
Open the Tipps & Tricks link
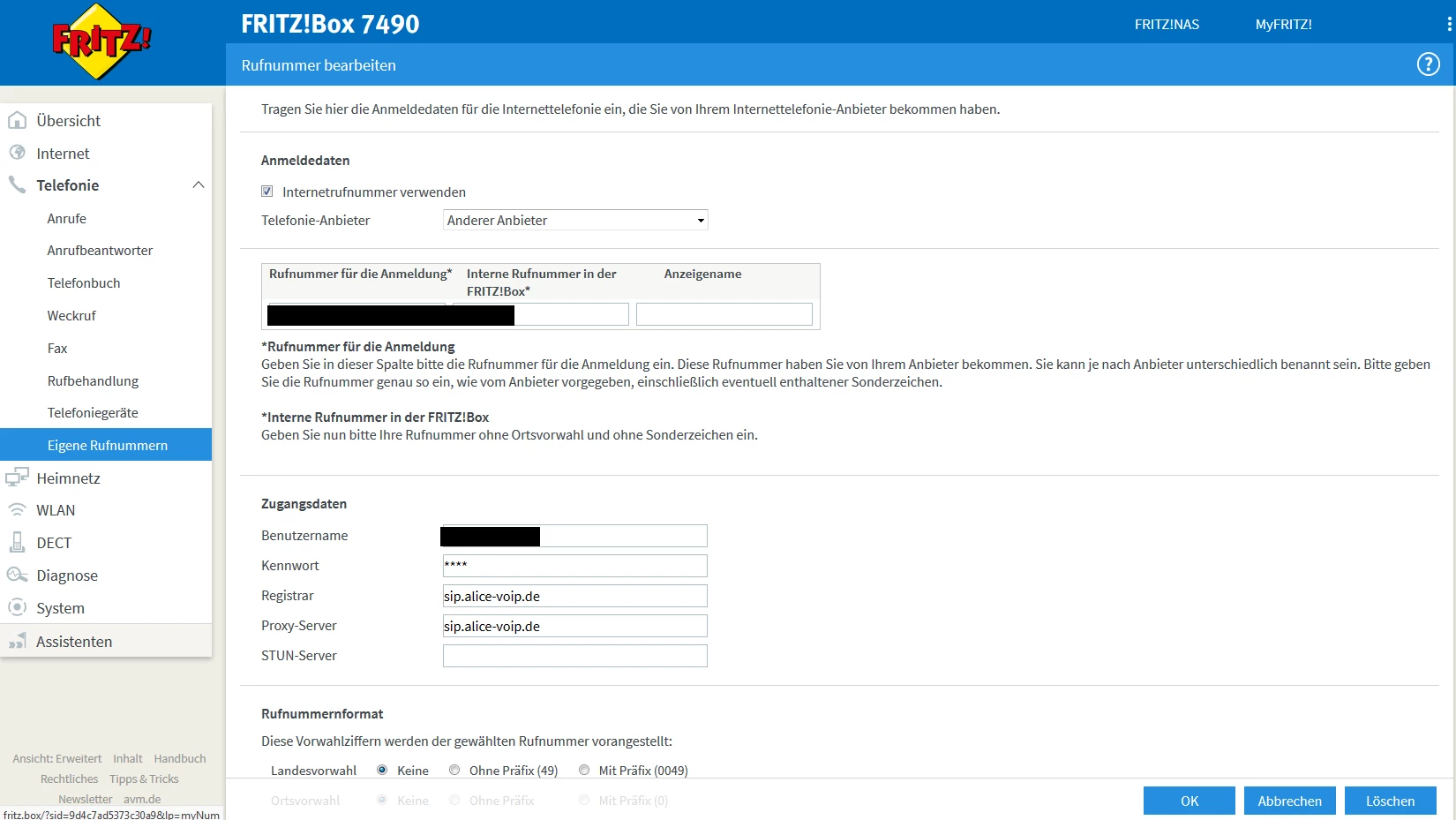144,779
